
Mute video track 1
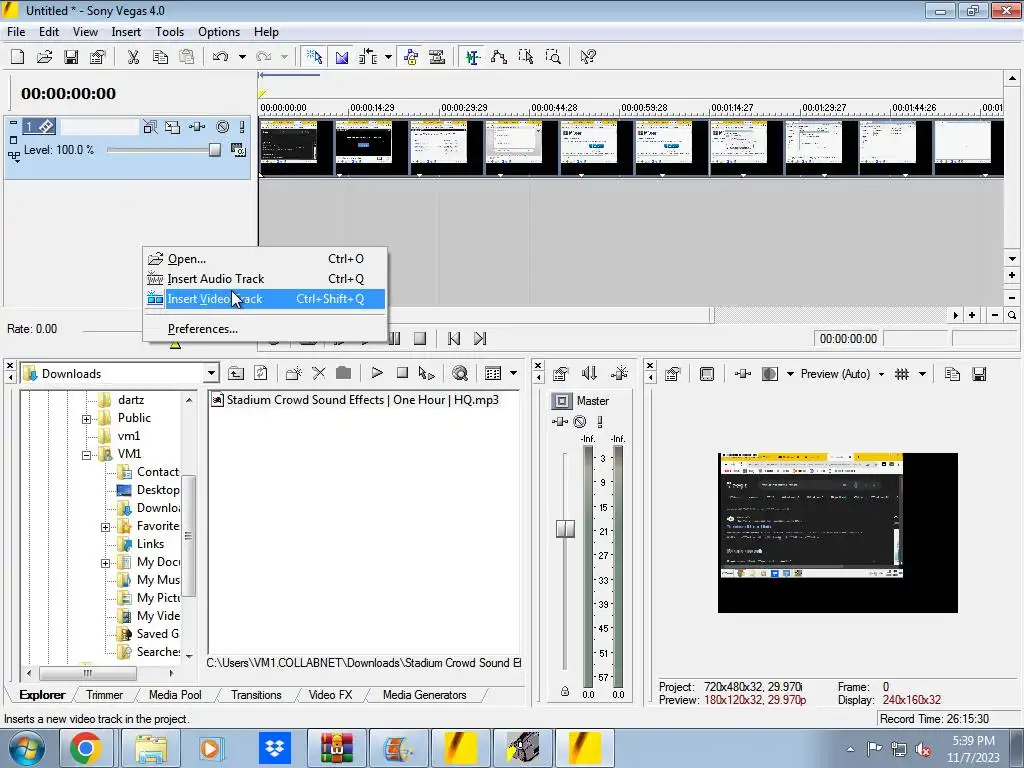pos(223,127)
